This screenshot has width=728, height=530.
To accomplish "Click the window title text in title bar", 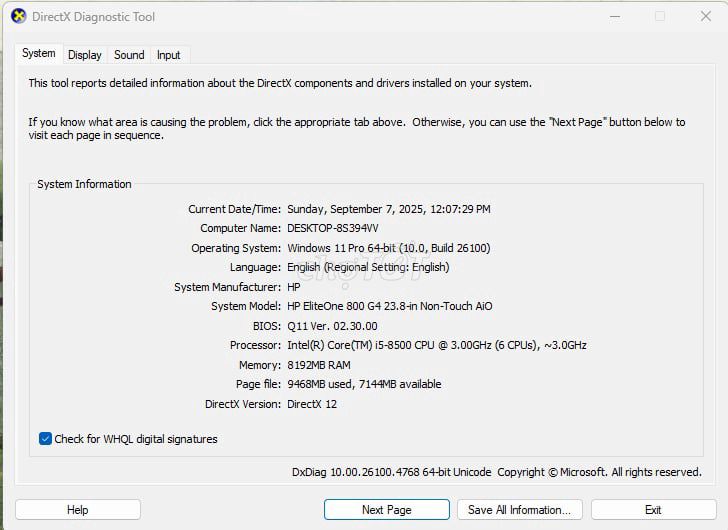I will click(x=94, y=17).
